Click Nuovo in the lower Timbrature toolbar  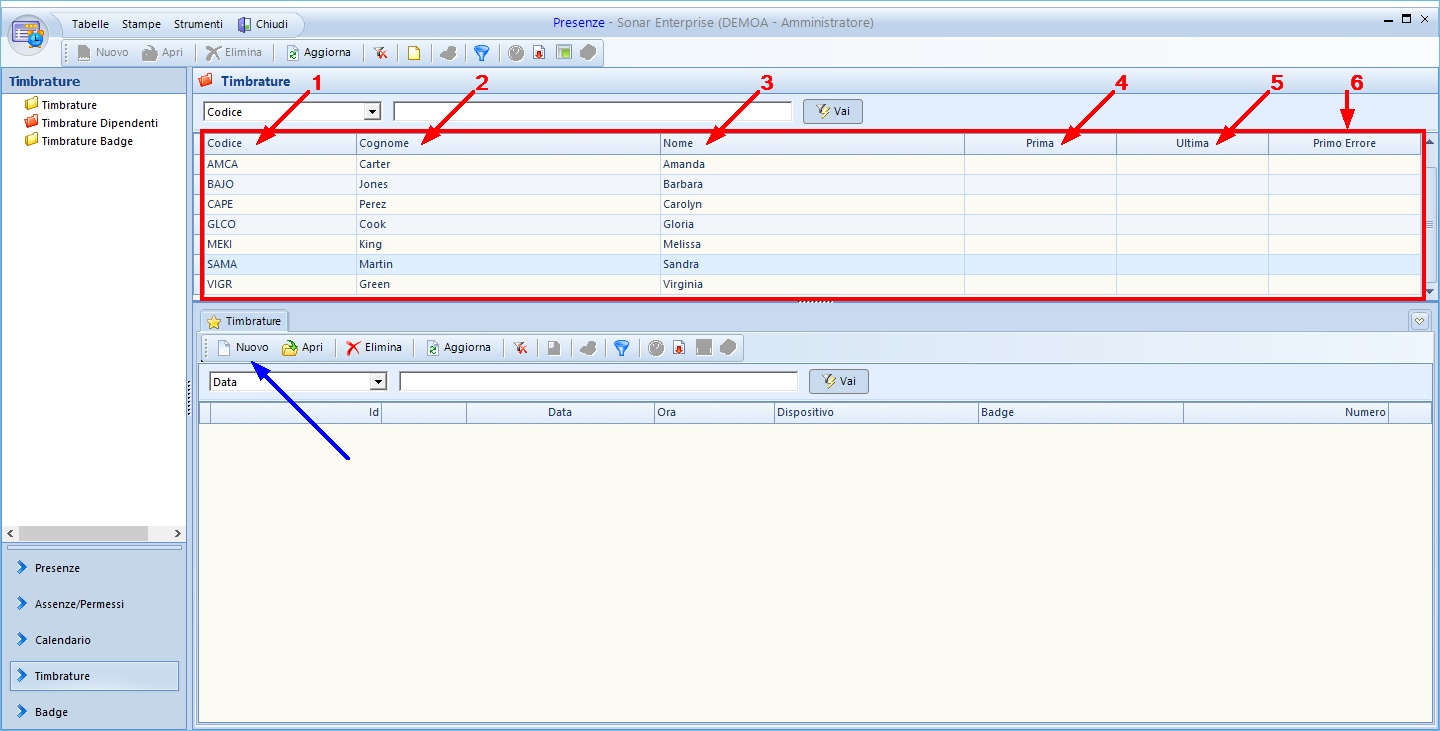click(x=243, y=348)
